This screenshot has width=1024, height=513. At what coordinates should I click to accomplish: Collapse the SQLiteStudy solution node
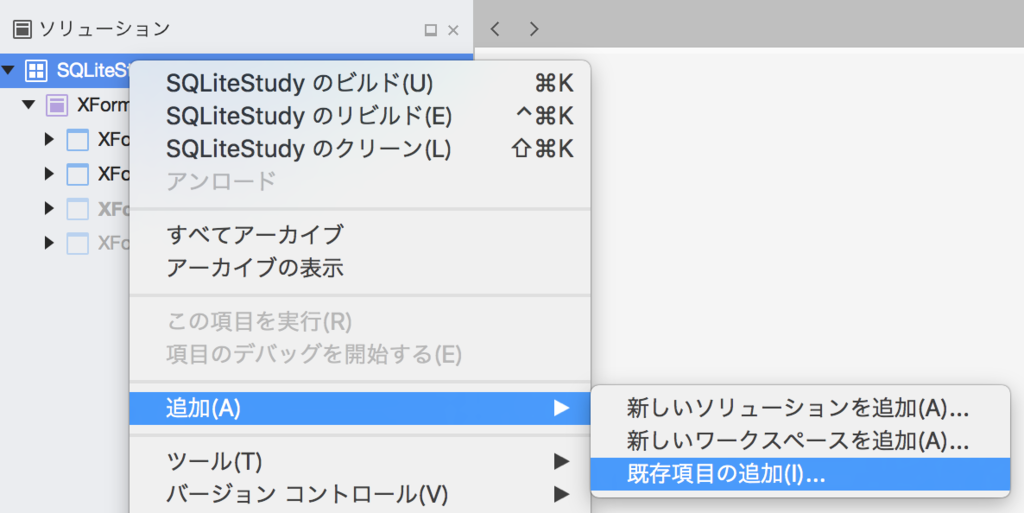coord(8,70)
